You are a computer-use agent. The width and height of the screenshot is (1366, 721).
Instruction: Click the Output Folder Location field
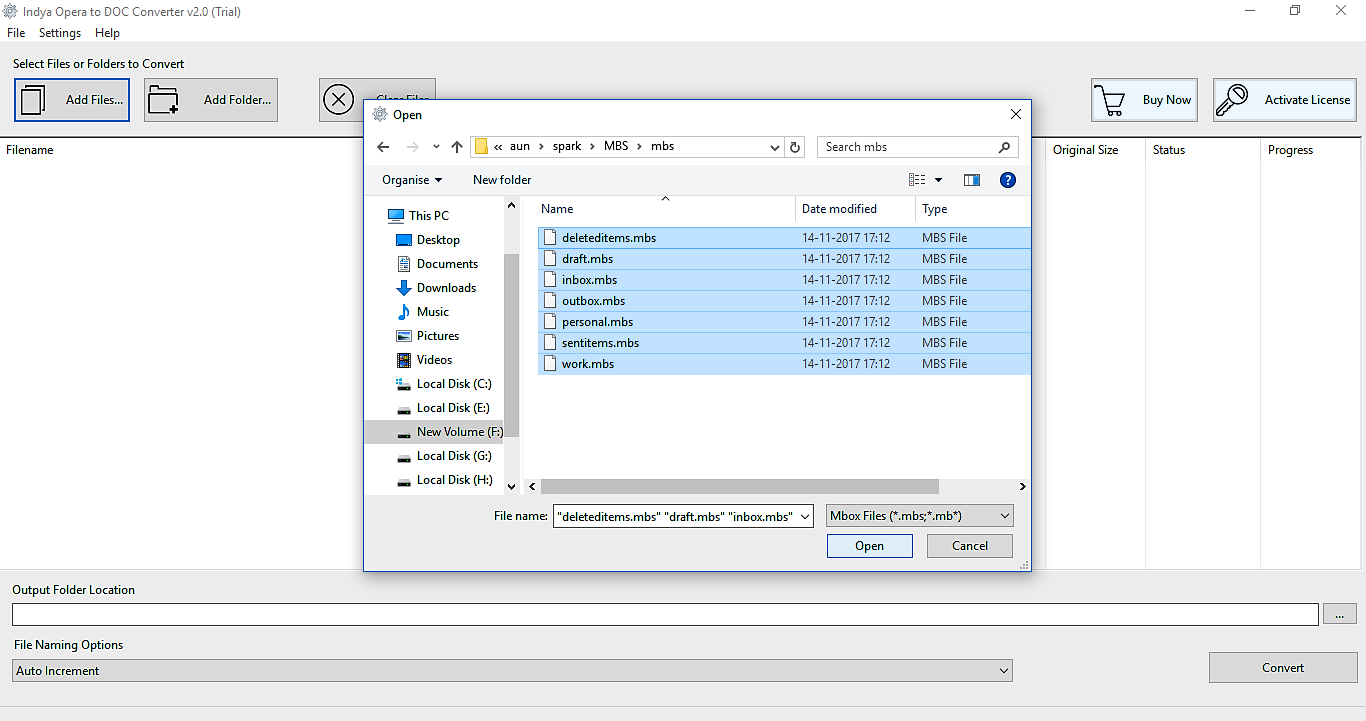click(x=665, y=615)
